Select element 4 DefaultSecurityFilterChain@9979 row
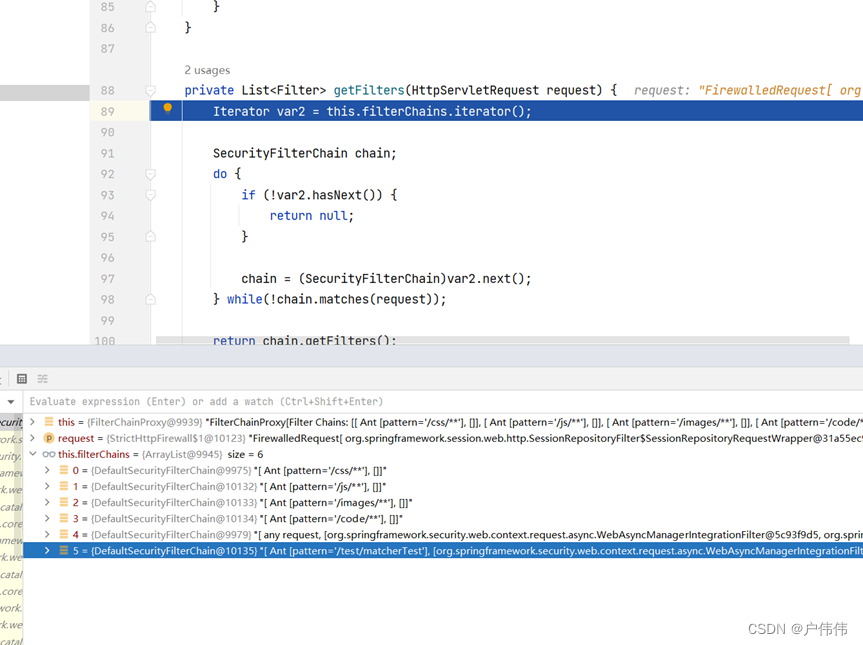The width and height of the screenshot is (863, 645). 443,534
